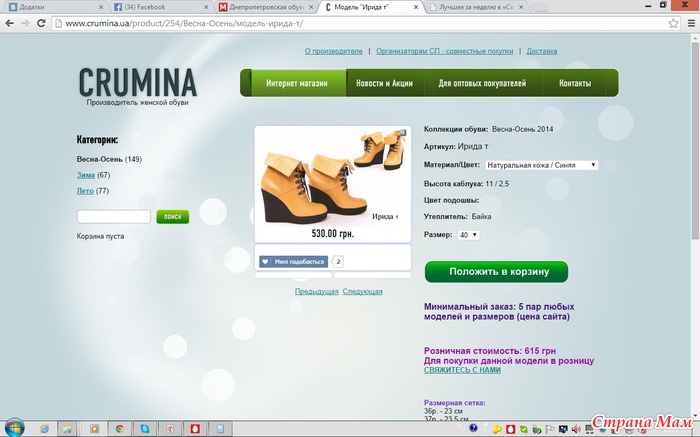The image size is (700, 437).
Task: Open the Размер size dropdown
Action: point(468,235)
